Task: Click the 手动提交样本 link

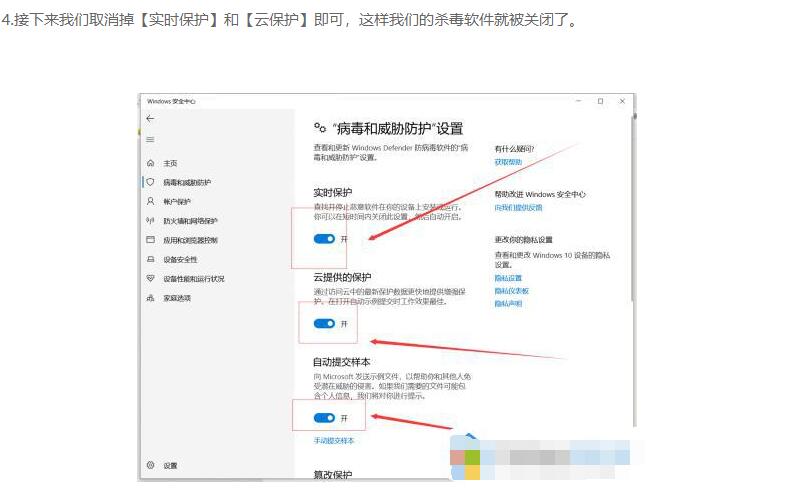Action: point(334,440)
